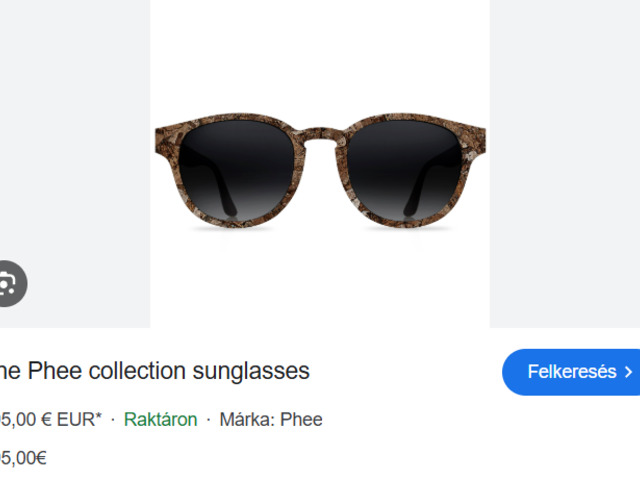The image size is (640, 480).
Task: Click the 5,00 € EUR* price text
Action: click(x=51, y=420)
